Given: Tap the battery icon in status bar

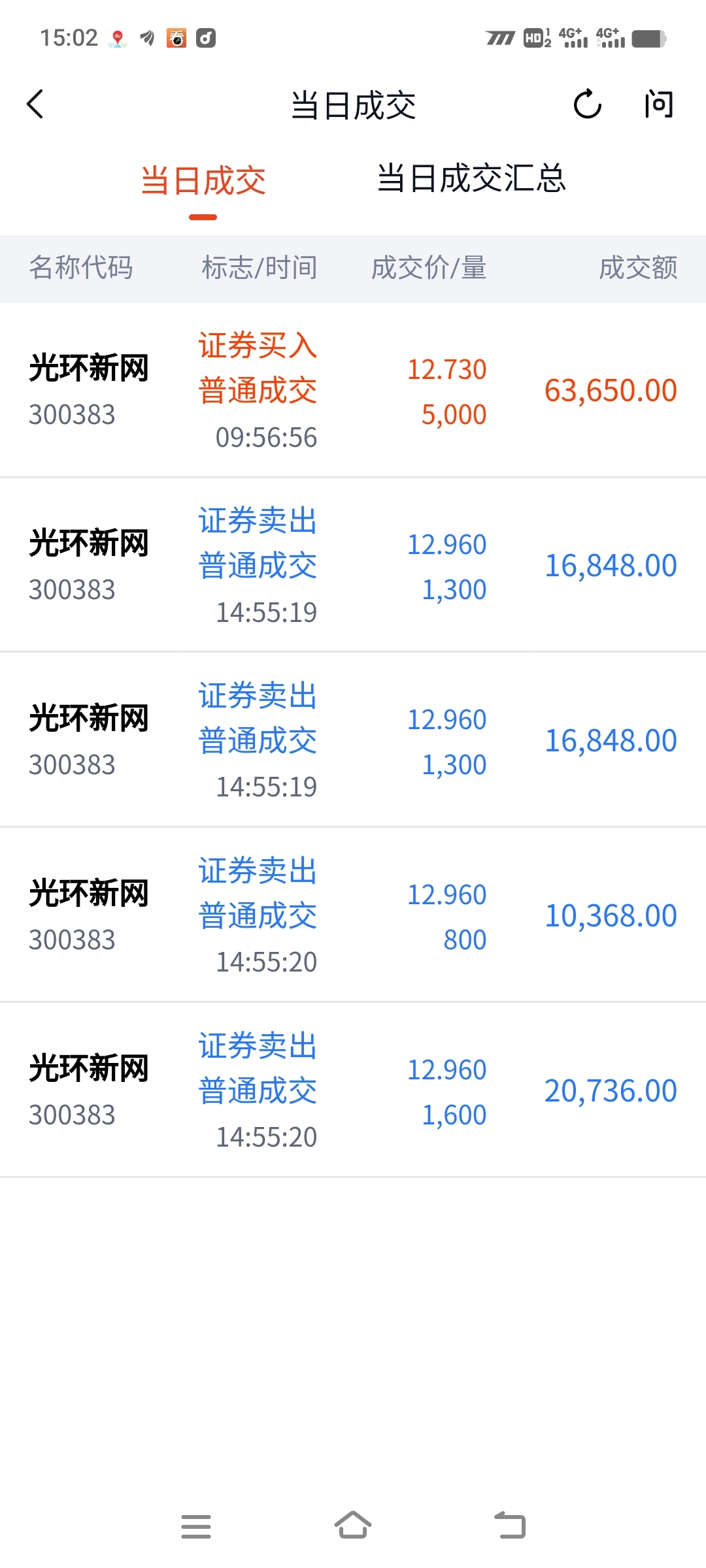Looking at the screenshot, I should tap(648, 39).
